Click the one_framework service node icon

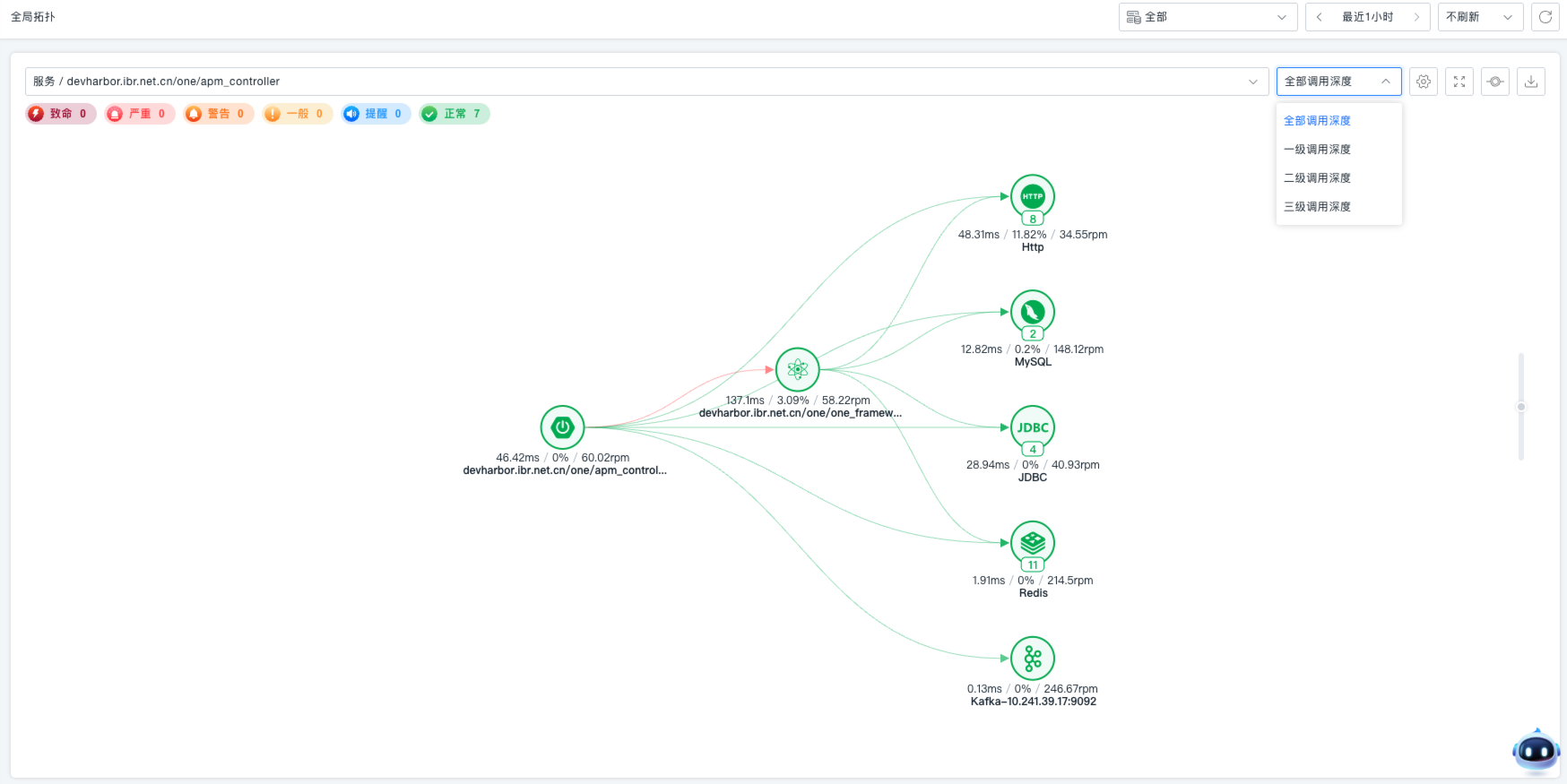(797, 369)
